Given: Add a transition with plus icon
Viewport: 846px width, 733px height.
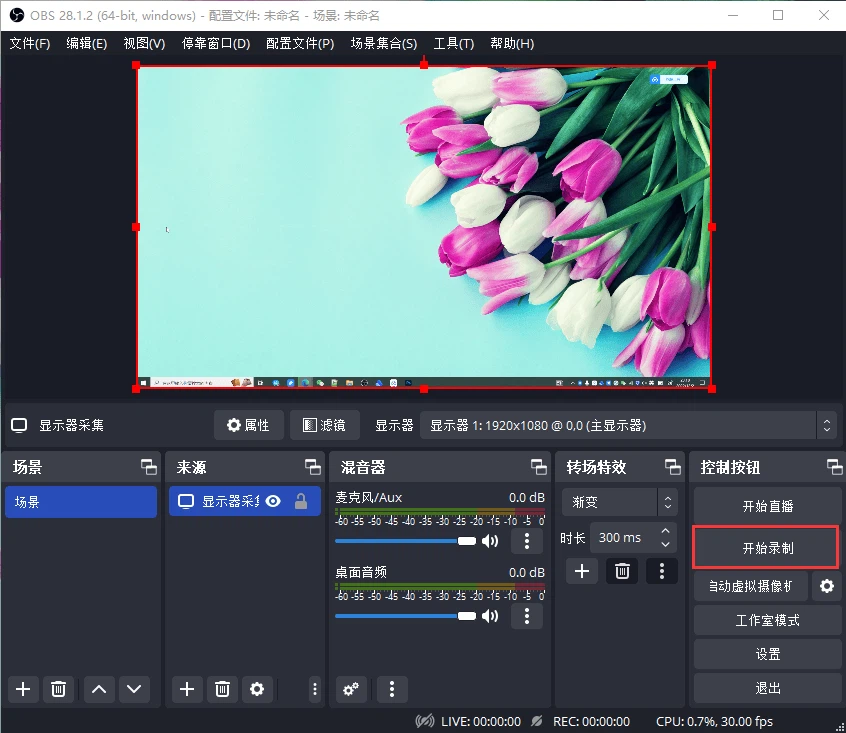Looking at the screenshot, I should pos(582,571).
